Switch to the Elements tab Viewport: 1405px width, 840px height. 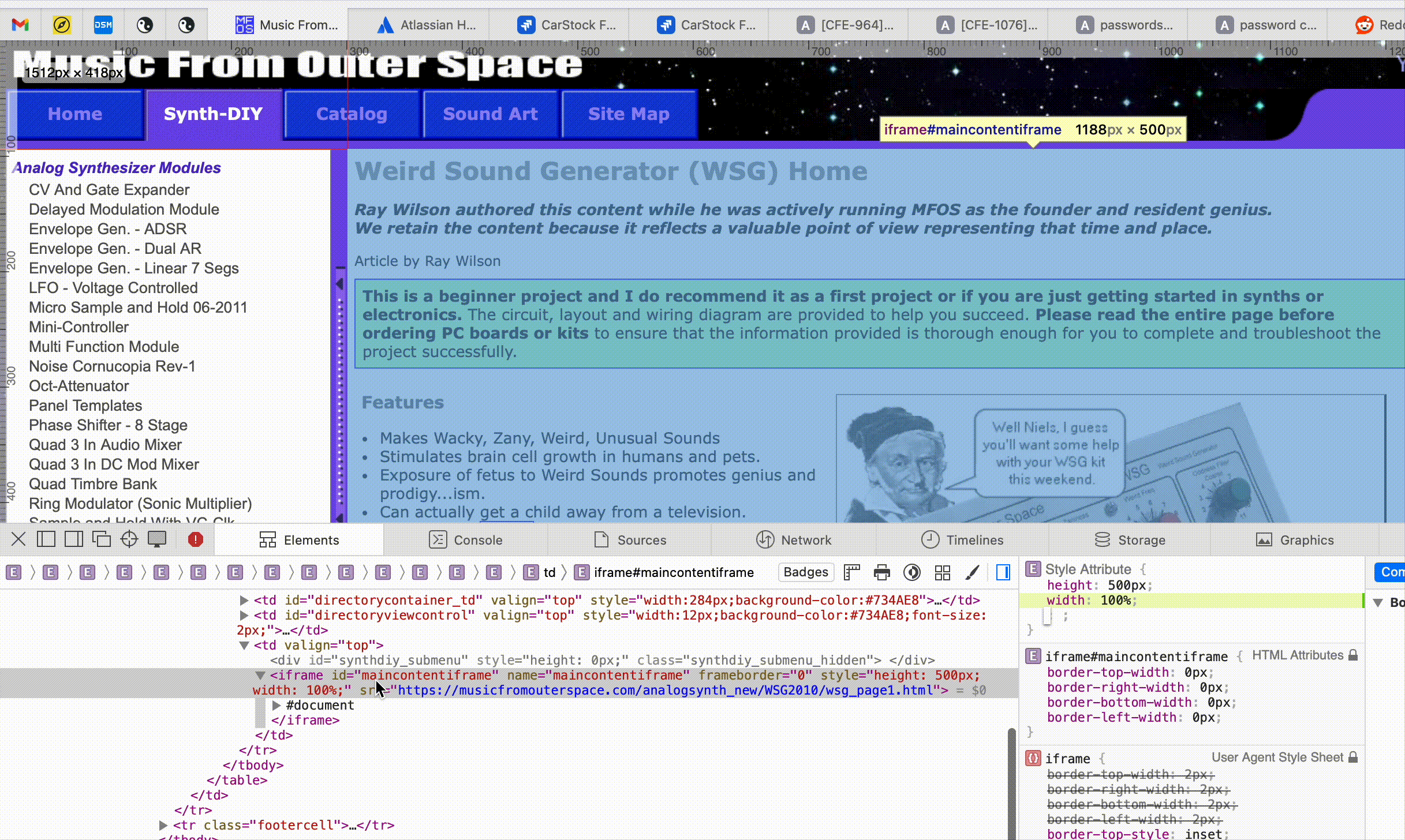click(x=299, y=540)
